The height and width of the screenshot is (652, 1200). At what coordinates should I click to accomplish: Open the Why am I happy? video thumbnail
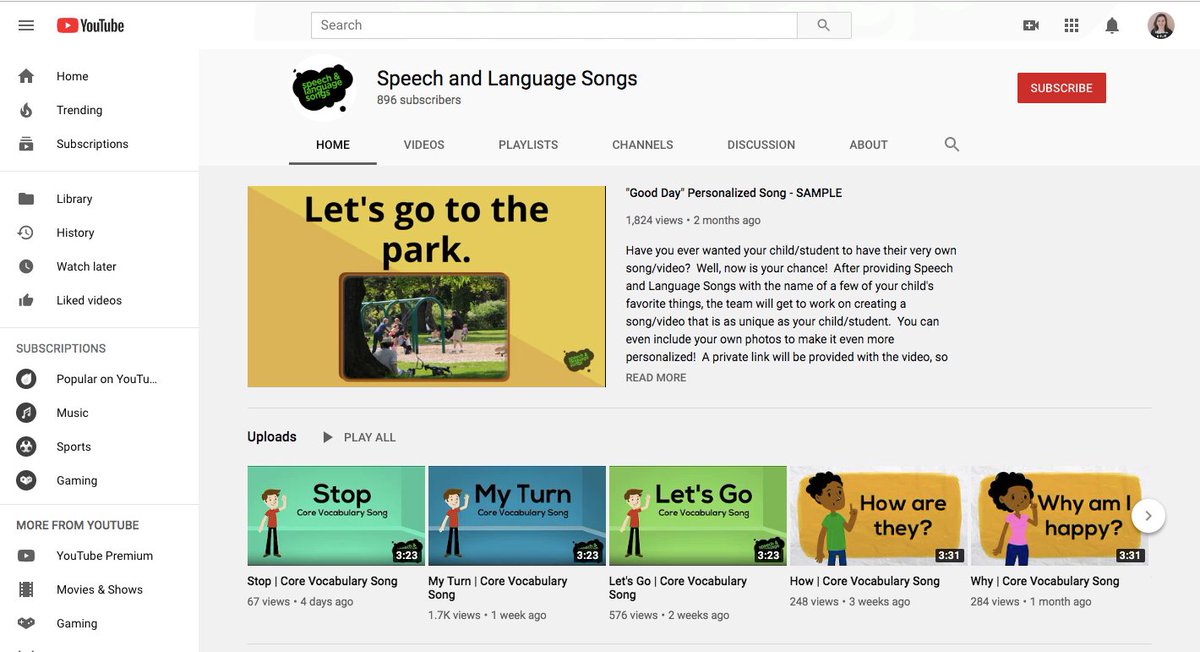pyautogui.click(x=1059, y=516)
